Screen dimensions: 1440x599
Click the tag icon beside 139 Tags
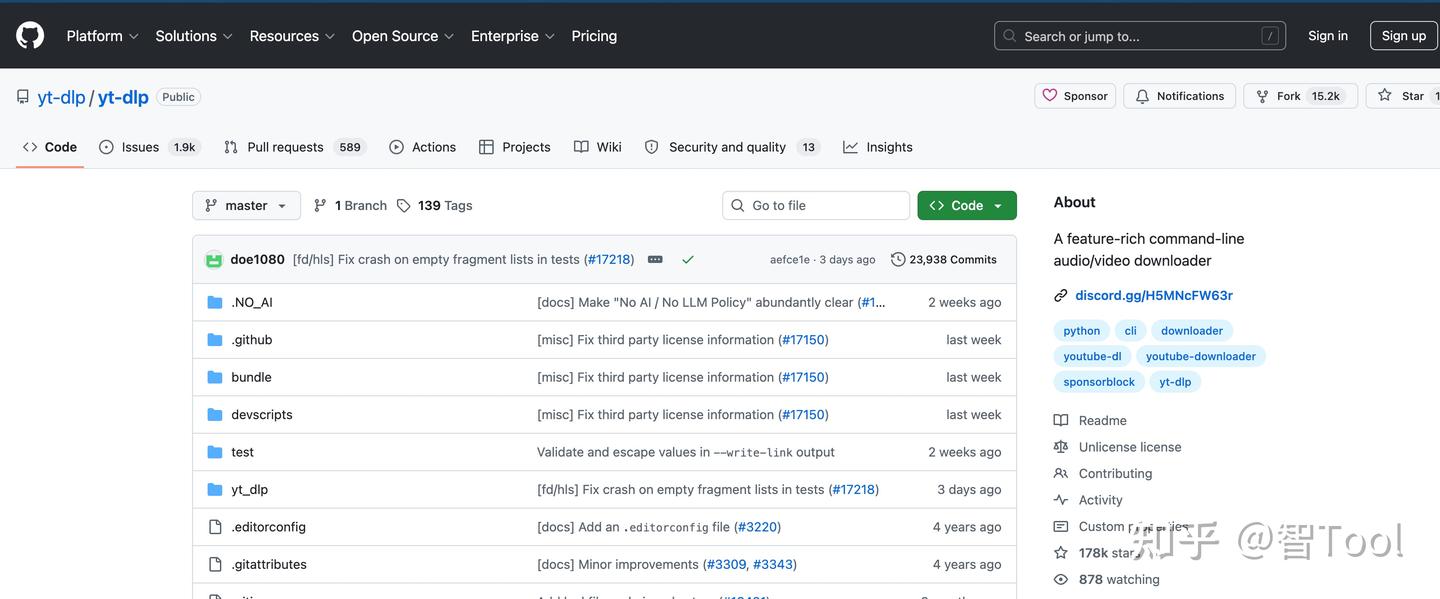pyautogui.click(x=404, y=205)
